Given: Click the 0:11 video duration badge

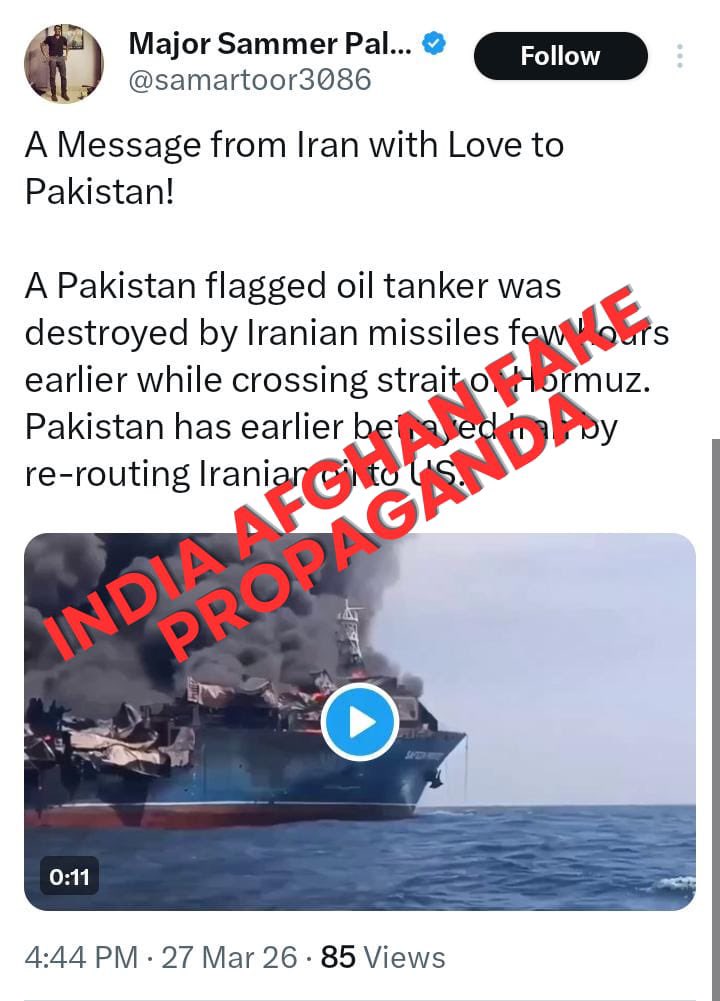Looking at the screenshot, I should tap(69, 877).
